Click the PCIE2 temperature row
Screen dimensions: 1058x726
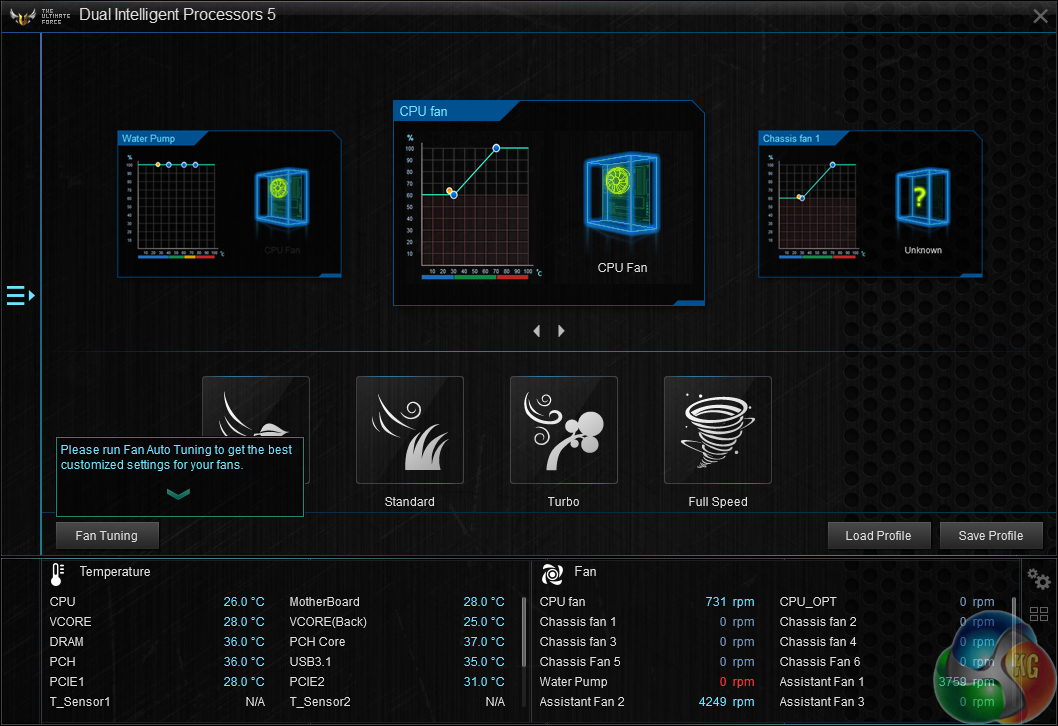click(397, 682)
